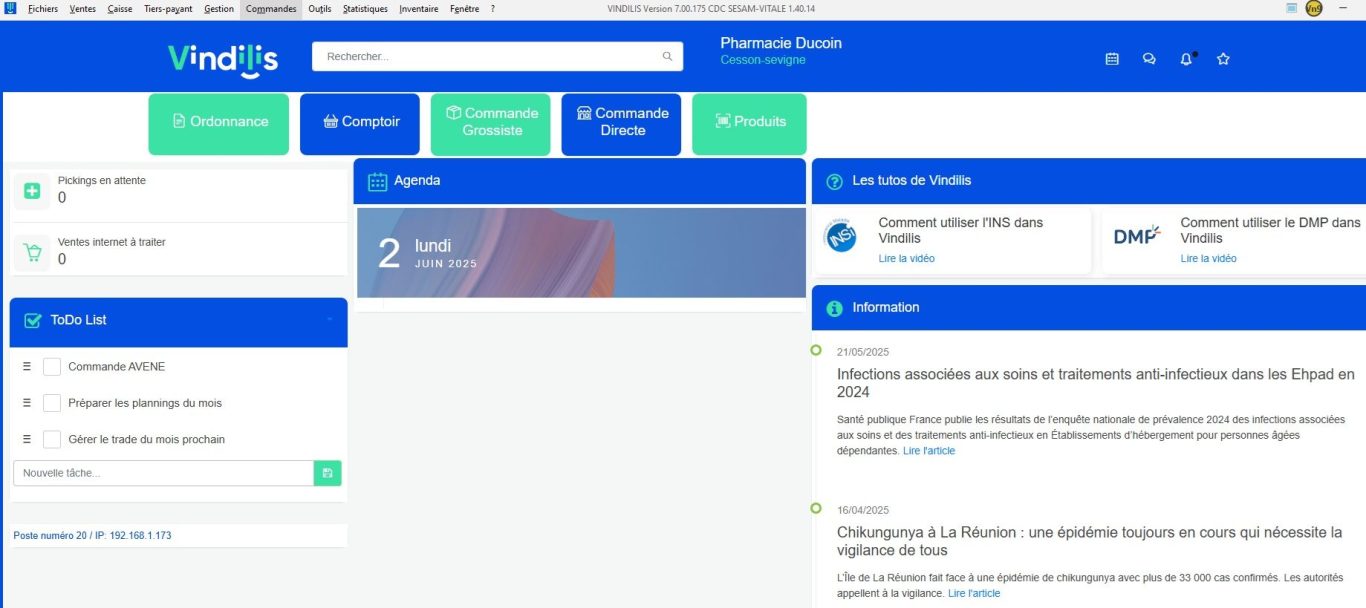
Task: Click the Cesson-sevigne location text
Action: coord(763,60)
